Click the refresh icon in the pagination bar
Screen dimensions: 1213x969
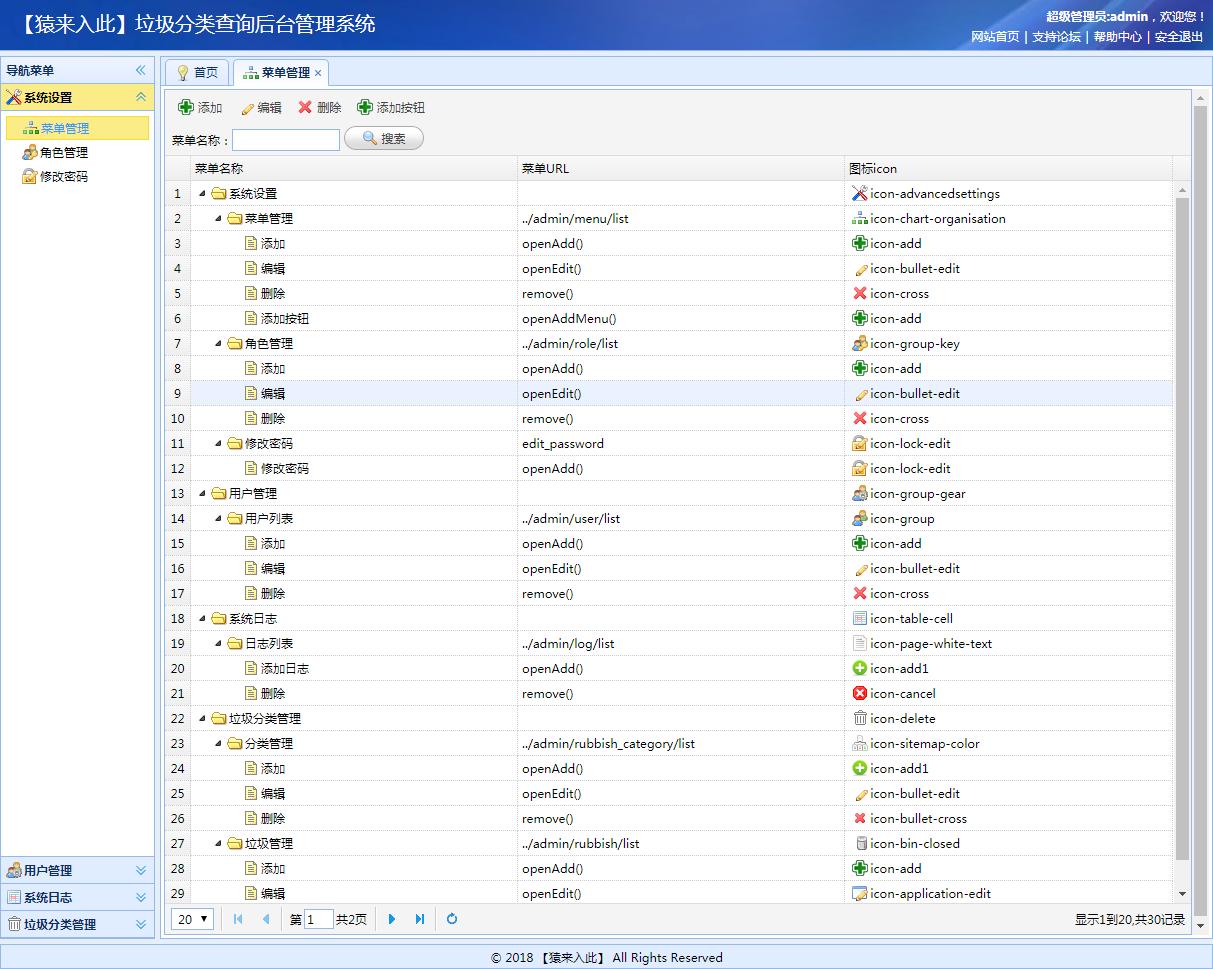click(451, 919)
